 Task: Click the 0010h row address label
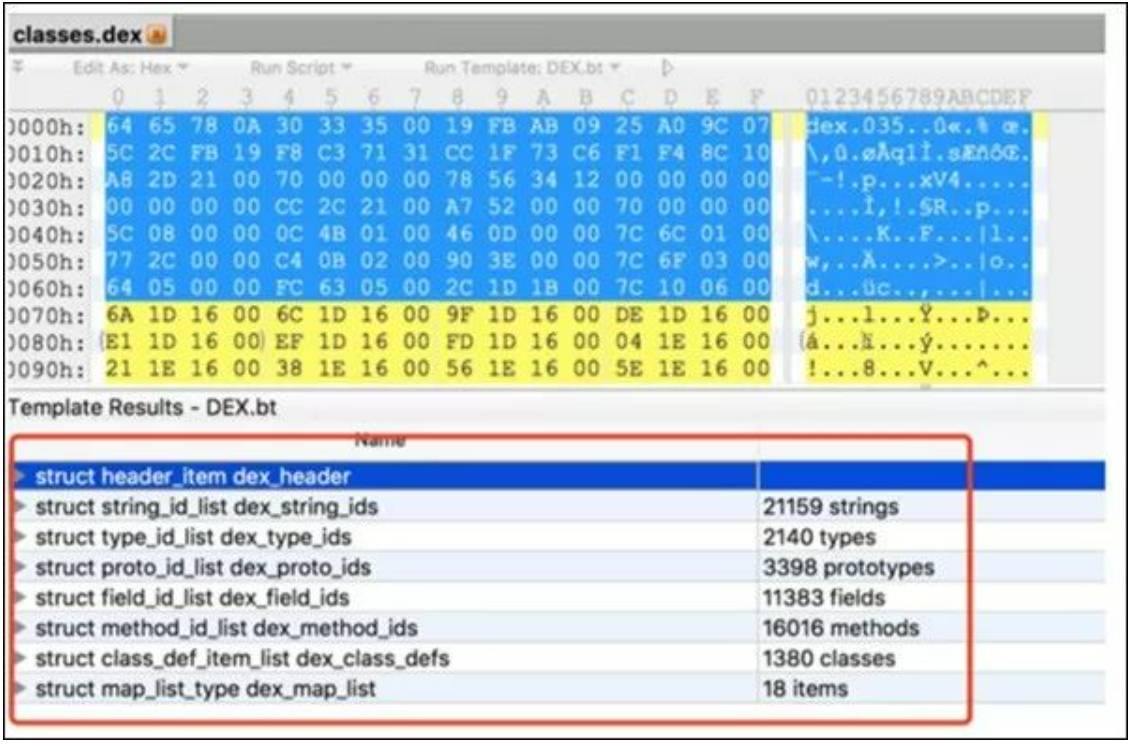click(45, 154)
